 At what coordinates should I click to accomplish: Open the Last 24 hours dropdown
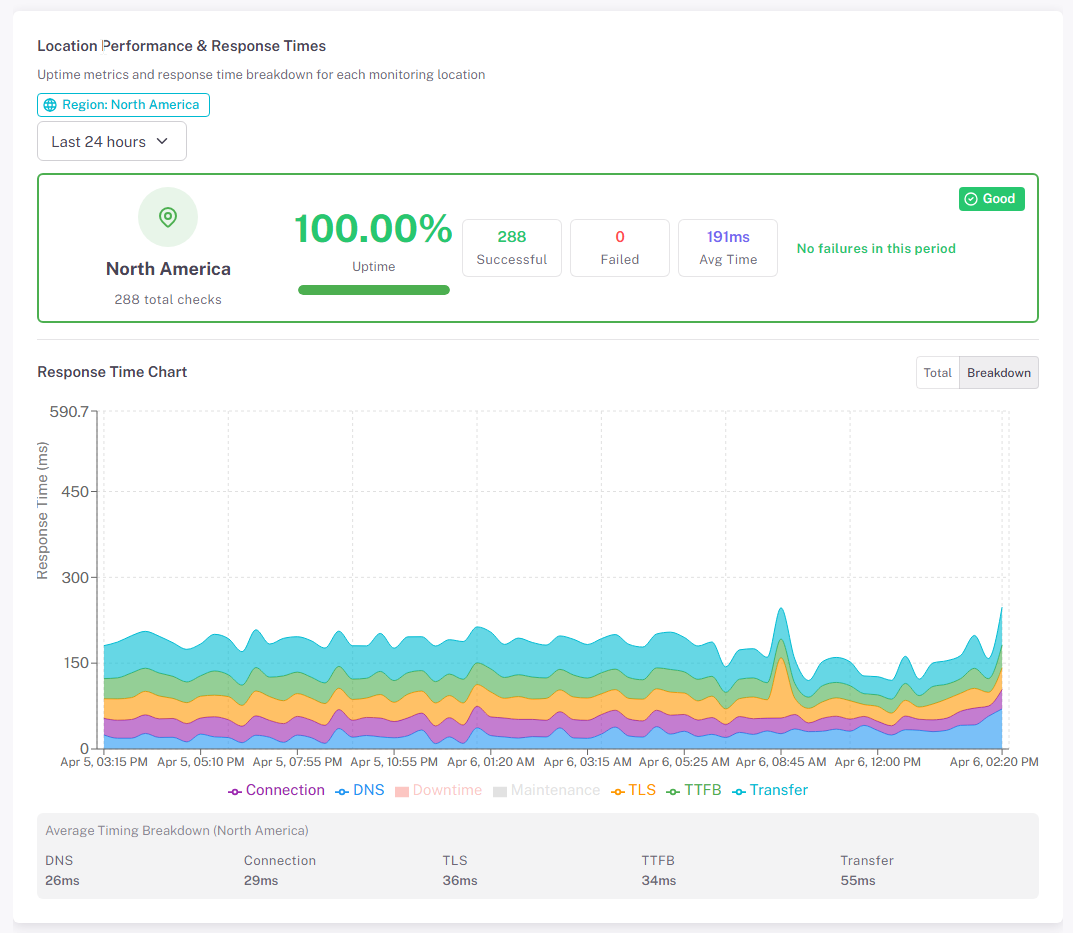click(x=111, y=142)
